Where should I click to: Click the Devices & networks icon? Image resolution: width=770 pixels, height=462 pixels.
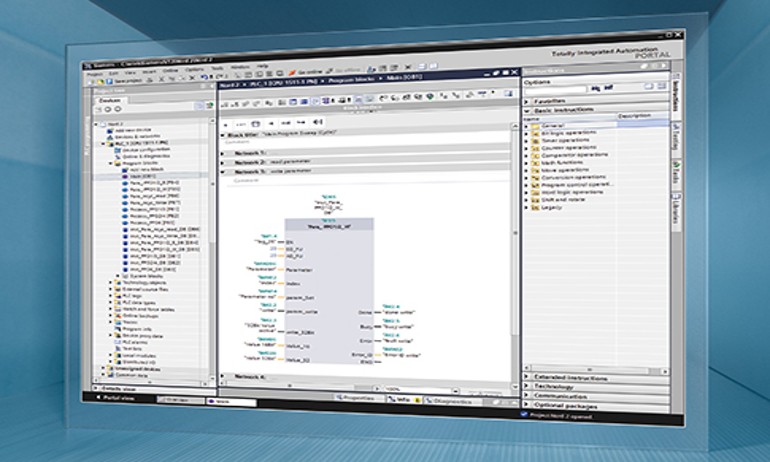pos(109,137)
